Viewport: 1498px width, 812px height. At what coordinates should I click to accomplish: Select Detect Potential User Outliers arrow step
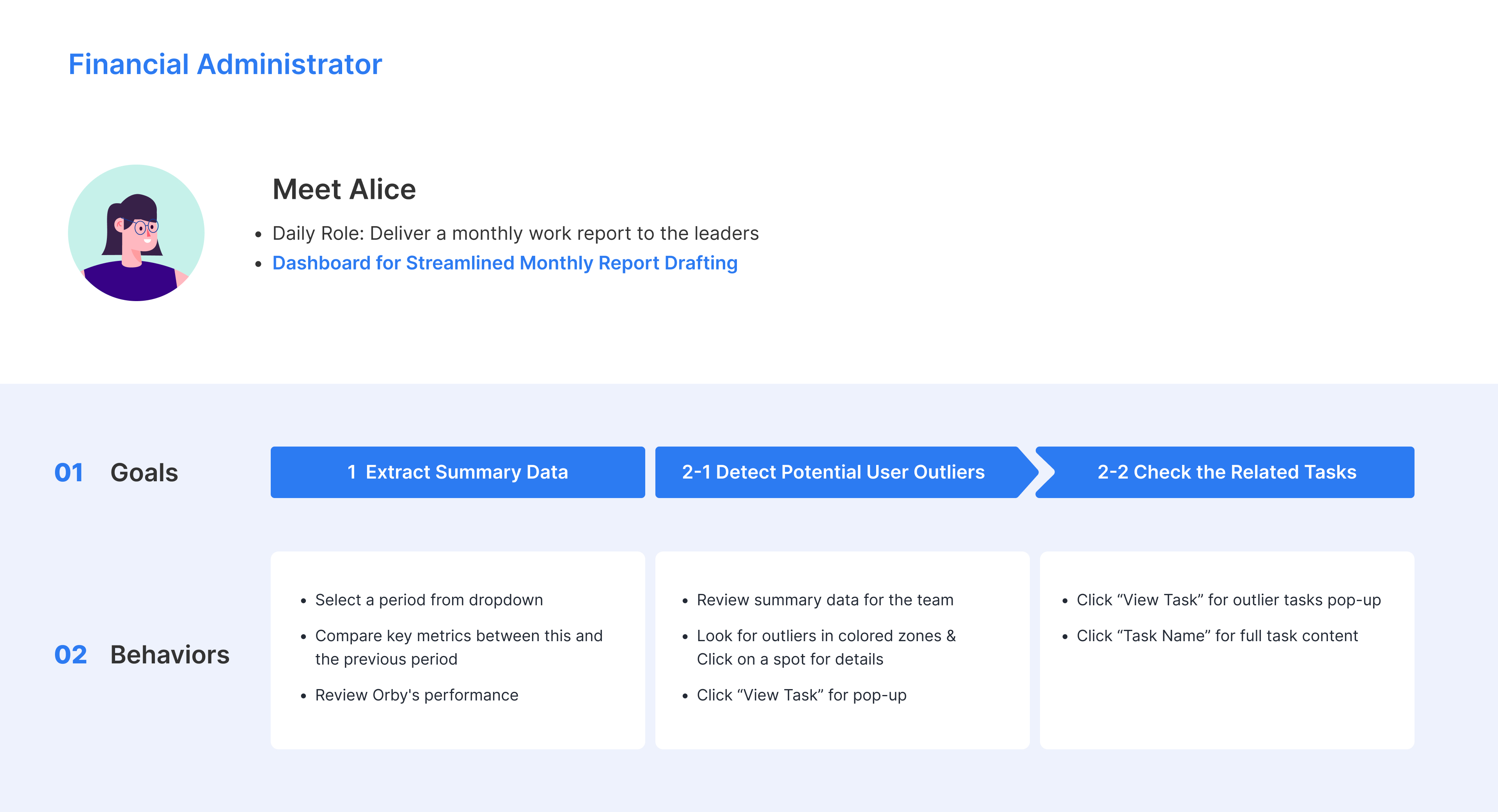[x=833, y=472]
